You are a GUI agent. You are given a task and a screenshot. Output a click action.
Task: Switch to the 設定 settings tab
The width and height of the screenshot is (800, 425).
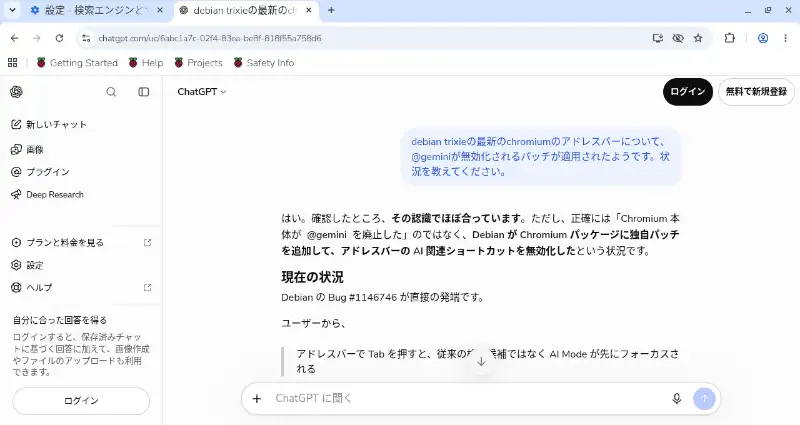tap(97, 10)
